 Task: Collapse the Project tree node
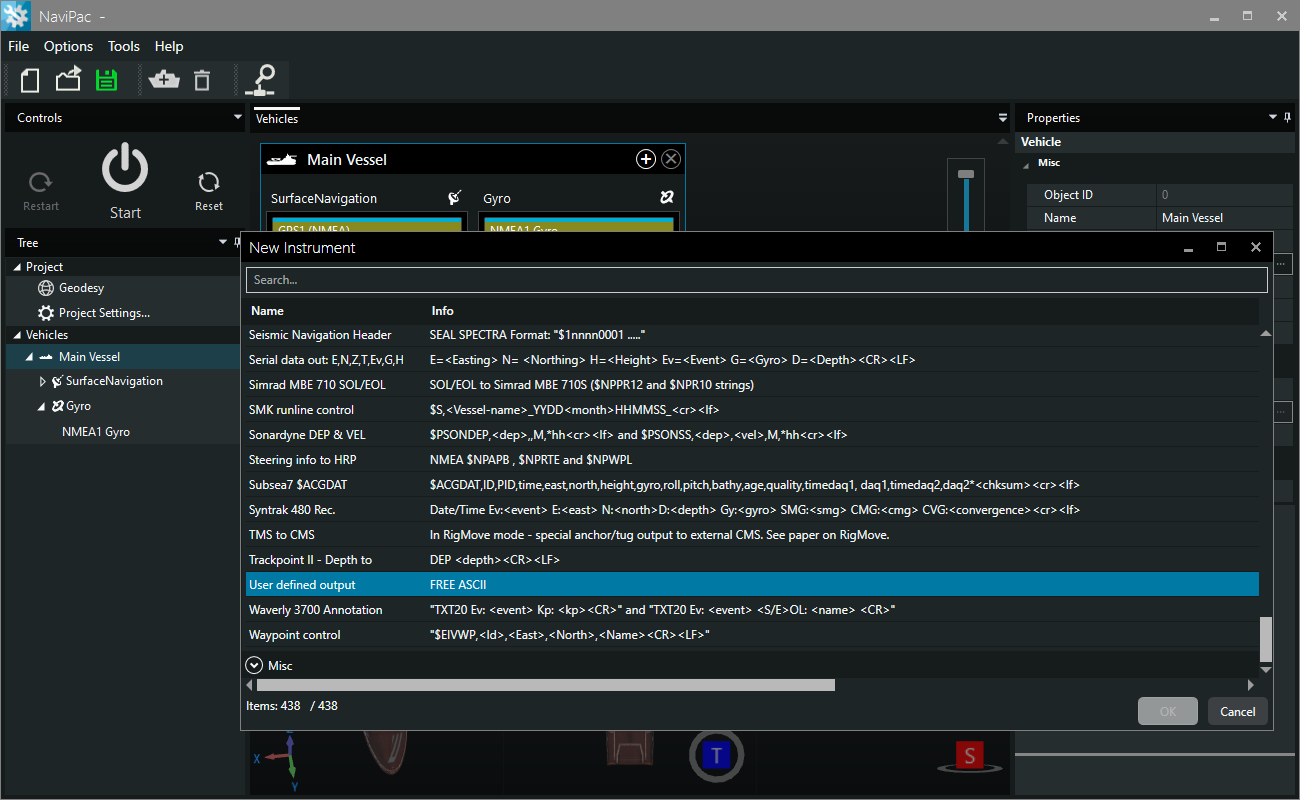16,267
